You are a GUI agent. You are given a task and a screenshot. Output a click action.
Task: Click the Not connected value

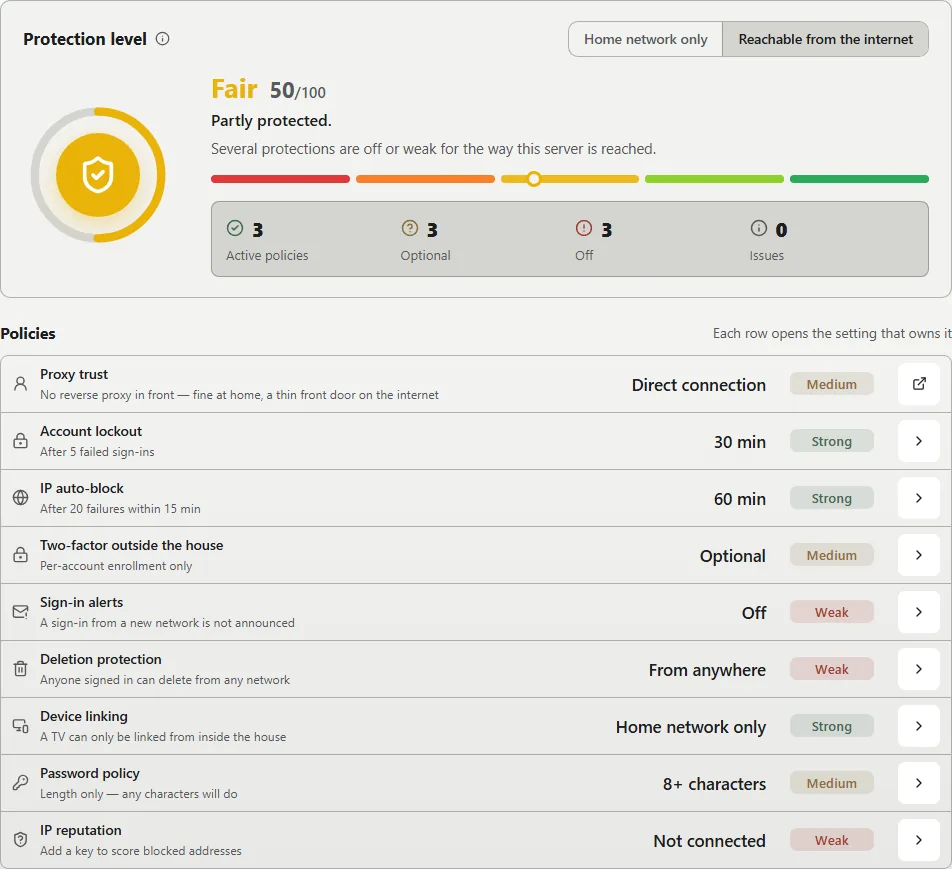(x=709, y=841)
